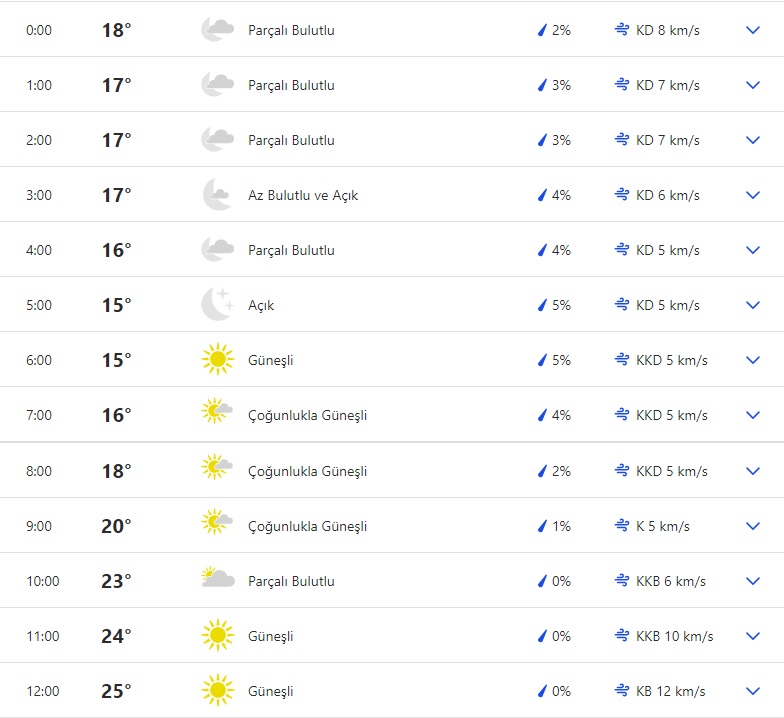
Task: Click the raindrop icon in 3:00 row
Action: [x=542, y=195]
